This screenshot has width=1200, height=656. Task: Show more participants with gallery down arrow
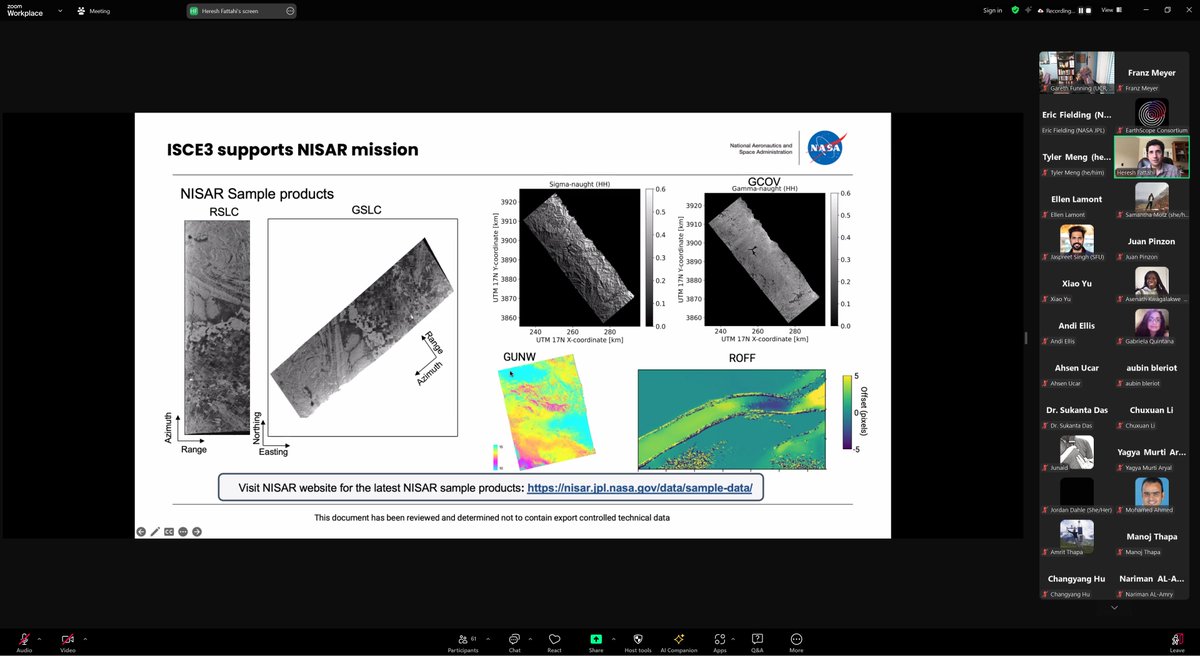pyautogui.click(x=1114, y=606)
